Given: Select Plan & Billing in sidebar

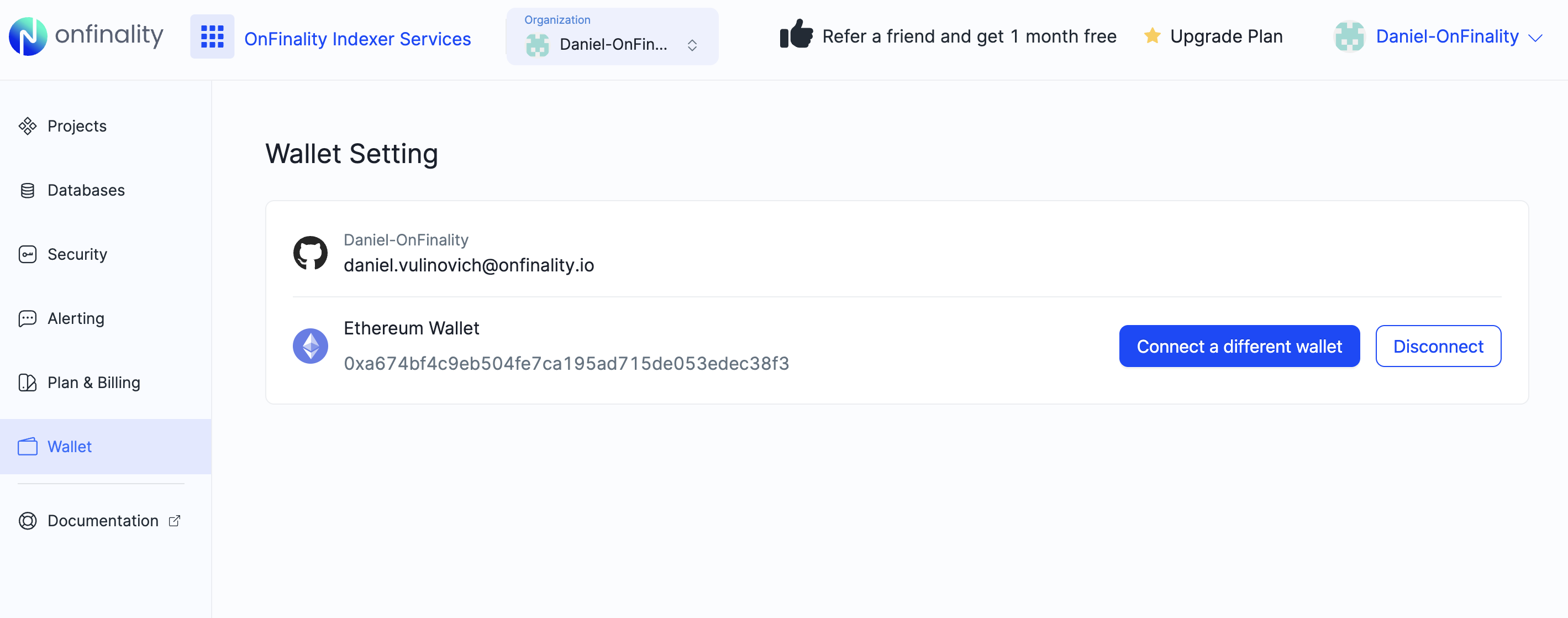Looking at the screenshot, I should pos(93,382).
